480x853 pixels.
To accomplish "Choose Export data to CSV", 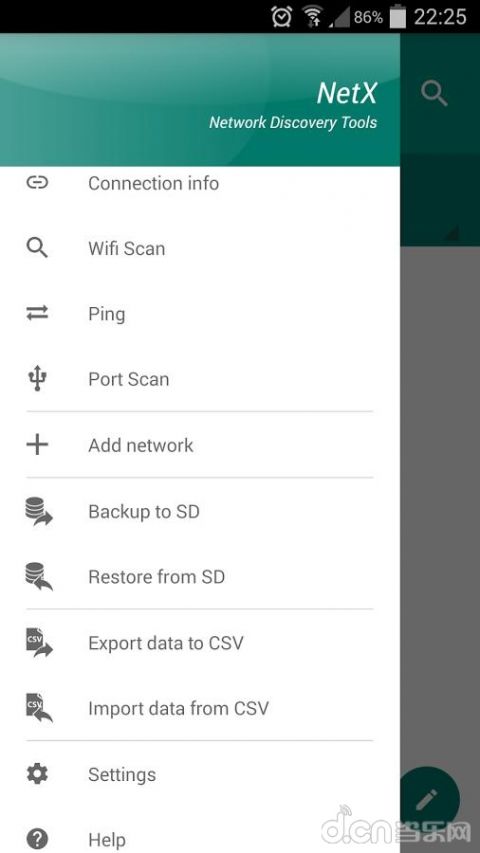I will (x=199, y=642).
